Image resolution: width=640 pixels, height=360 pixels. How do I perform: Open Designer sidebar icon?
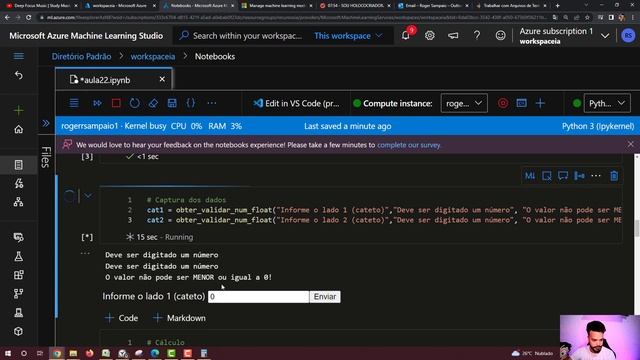click(x=18, y=202)
